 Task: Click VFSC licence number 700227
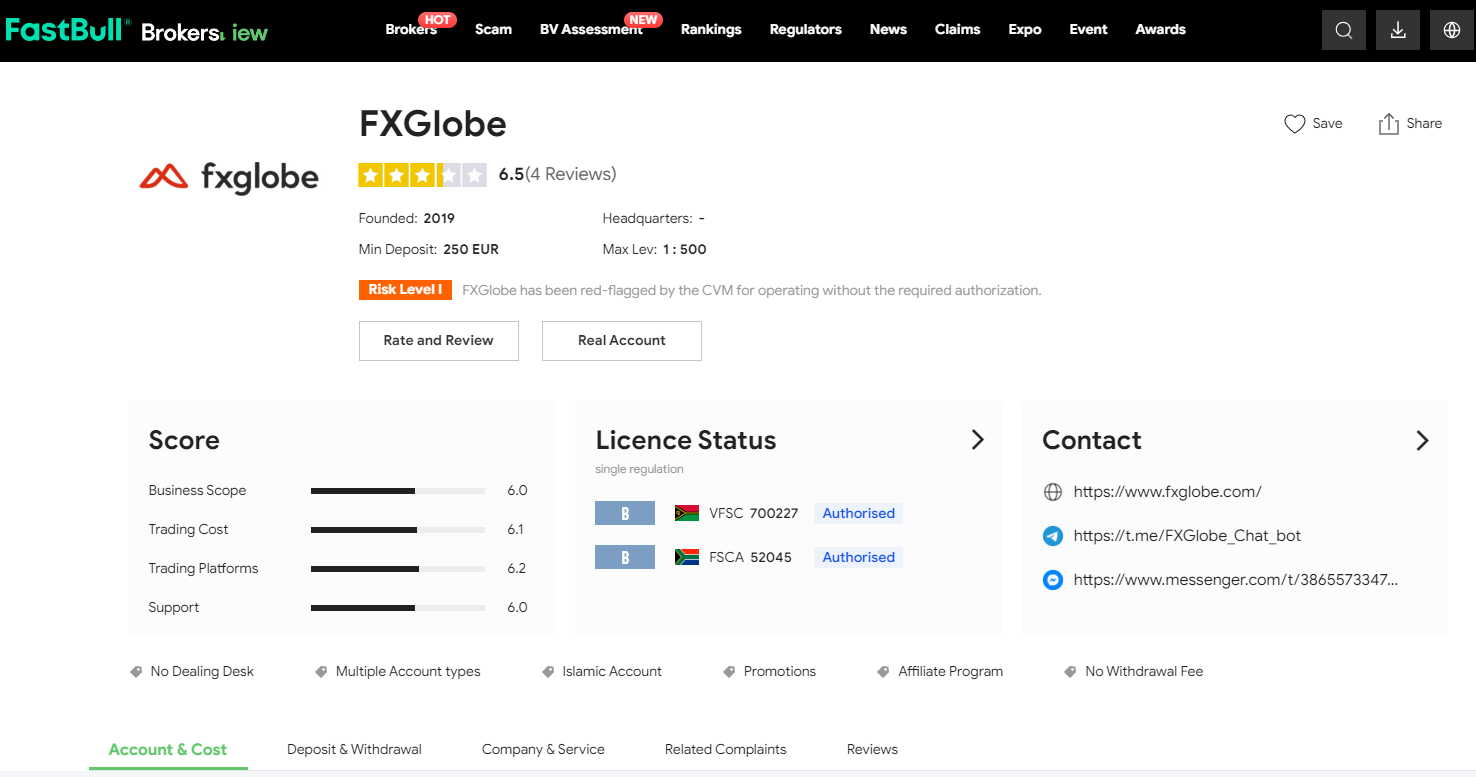774,513
